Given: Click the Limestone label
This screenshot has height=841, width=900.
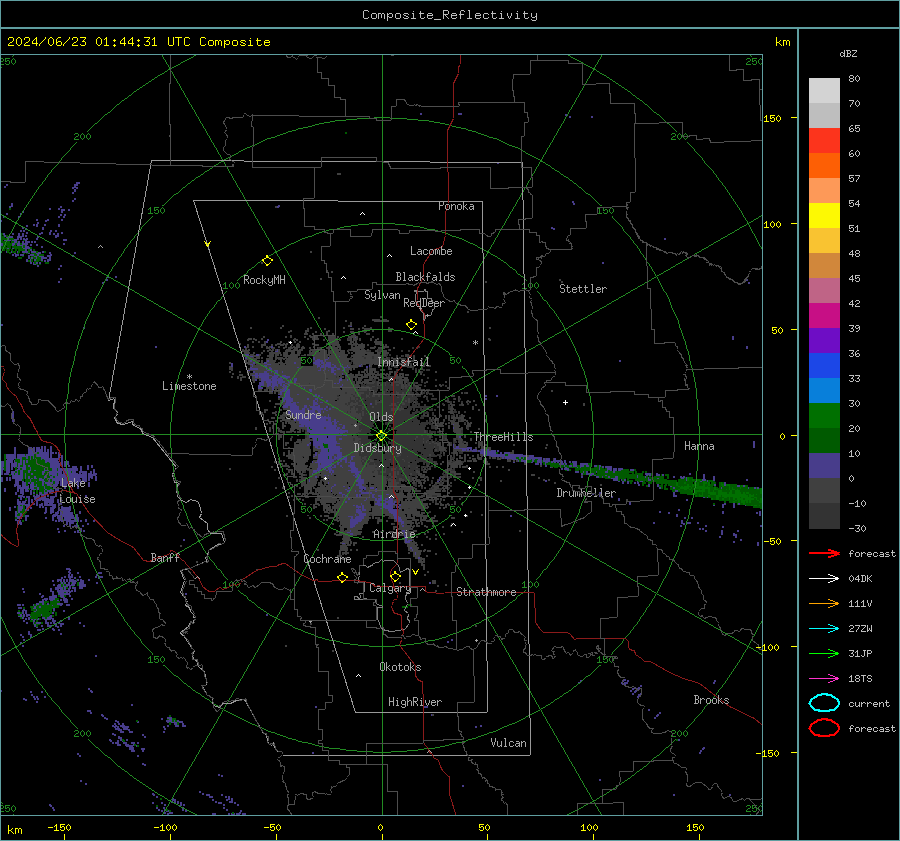Looking at the screenshot, I should [189, 386].
